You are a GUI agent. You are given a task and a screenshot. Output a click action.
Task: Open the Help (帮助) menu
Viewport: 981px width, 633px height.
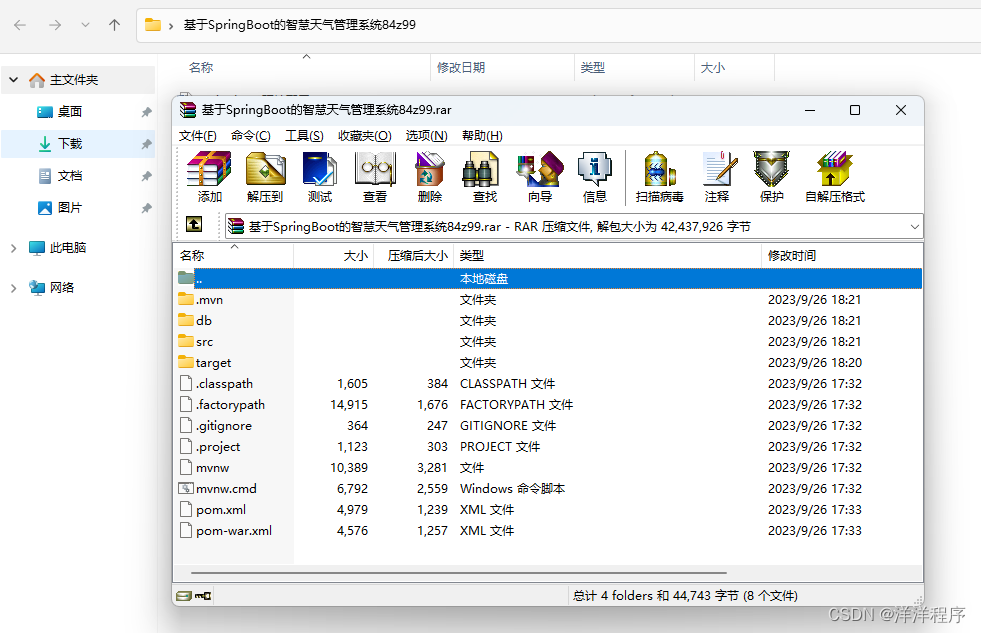point(482,136)
